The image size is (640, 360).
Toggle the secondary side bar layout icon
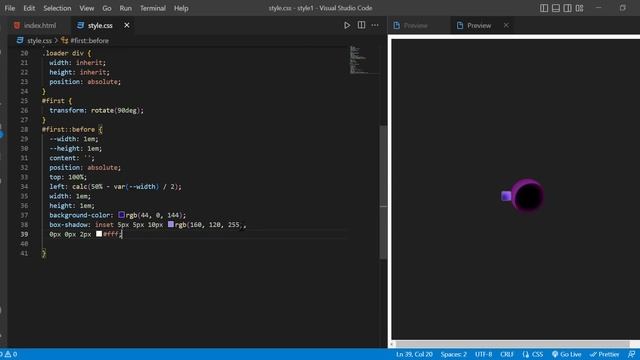(x=567, y=8)
